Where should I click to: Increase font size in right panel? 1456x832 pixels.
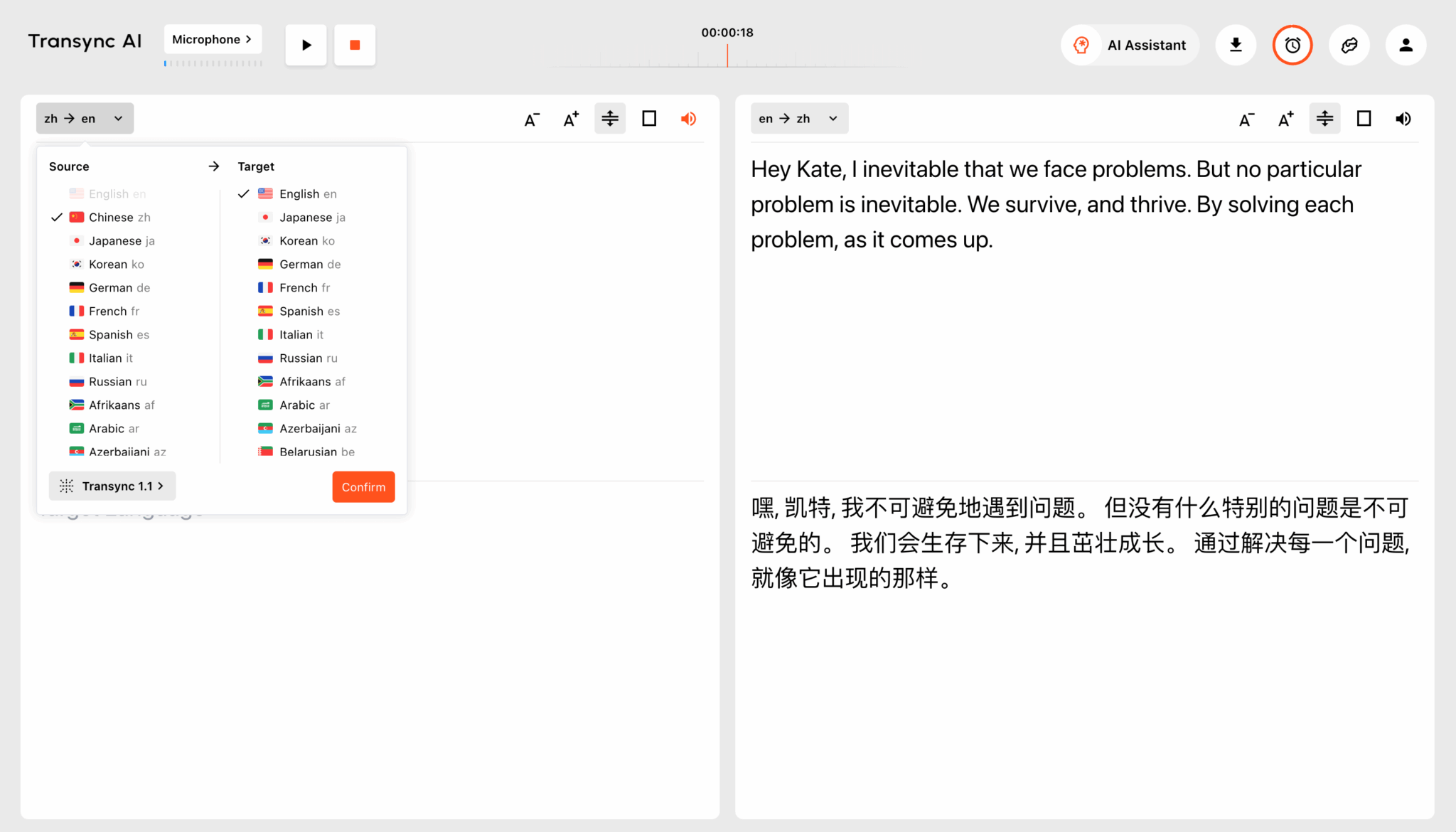point(1286,119)
